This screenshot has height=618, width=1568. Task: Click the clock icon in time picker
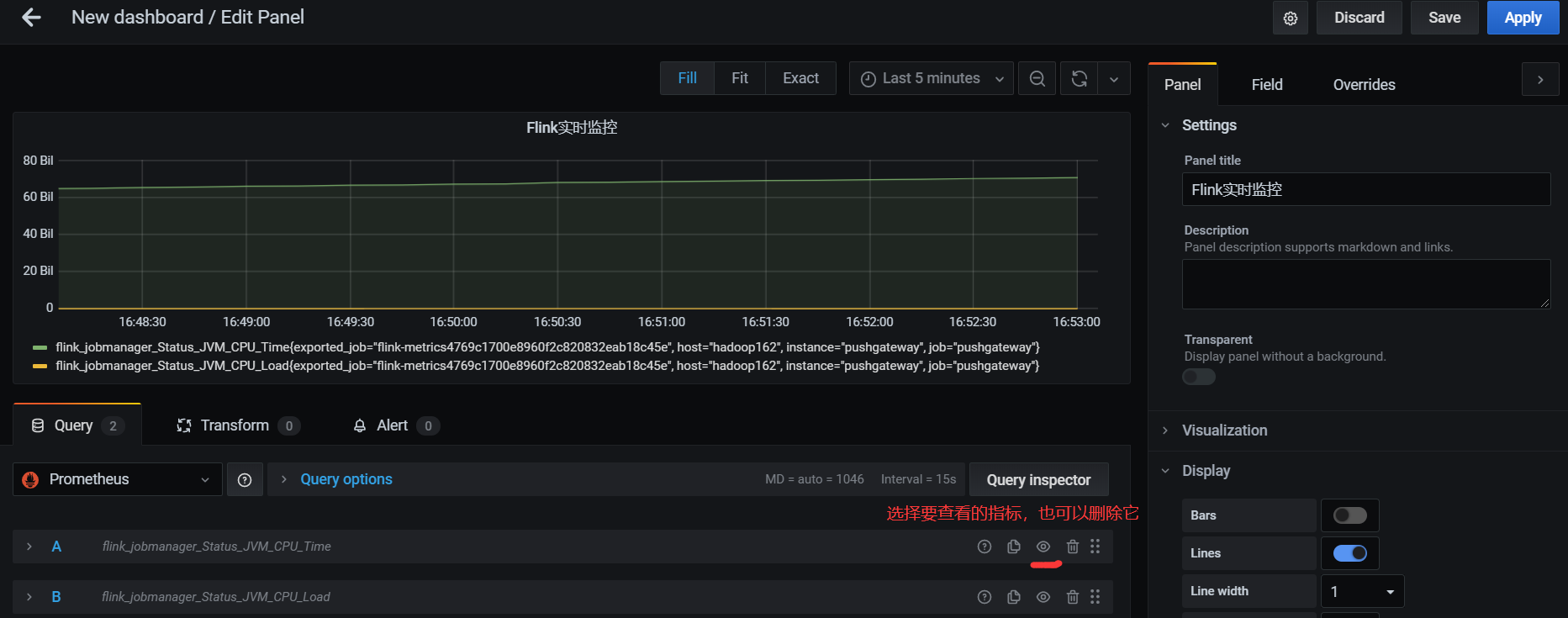(x=868, y=79)
